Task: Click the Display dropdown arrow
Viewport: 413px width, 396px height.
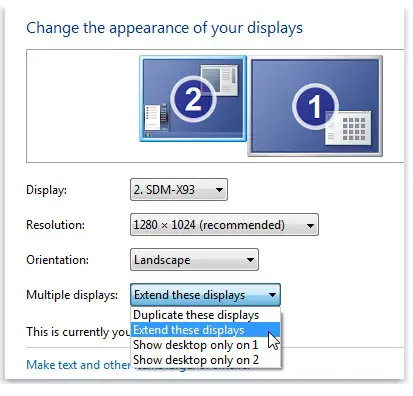Action: tap(219, 190)
